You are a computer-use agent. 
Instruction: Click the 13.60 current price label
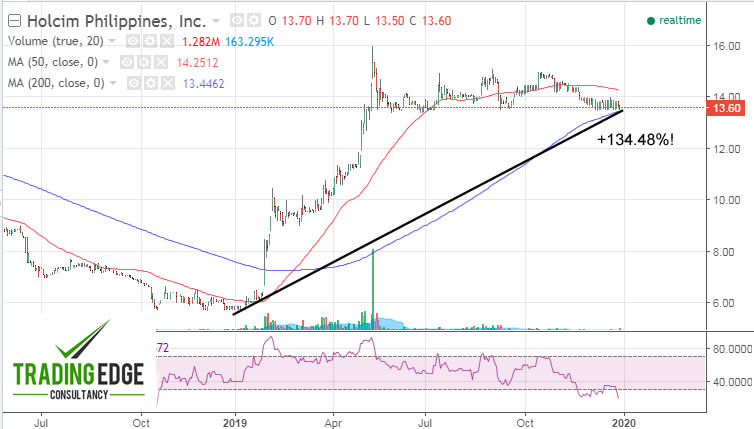click(x=726, y=108)
